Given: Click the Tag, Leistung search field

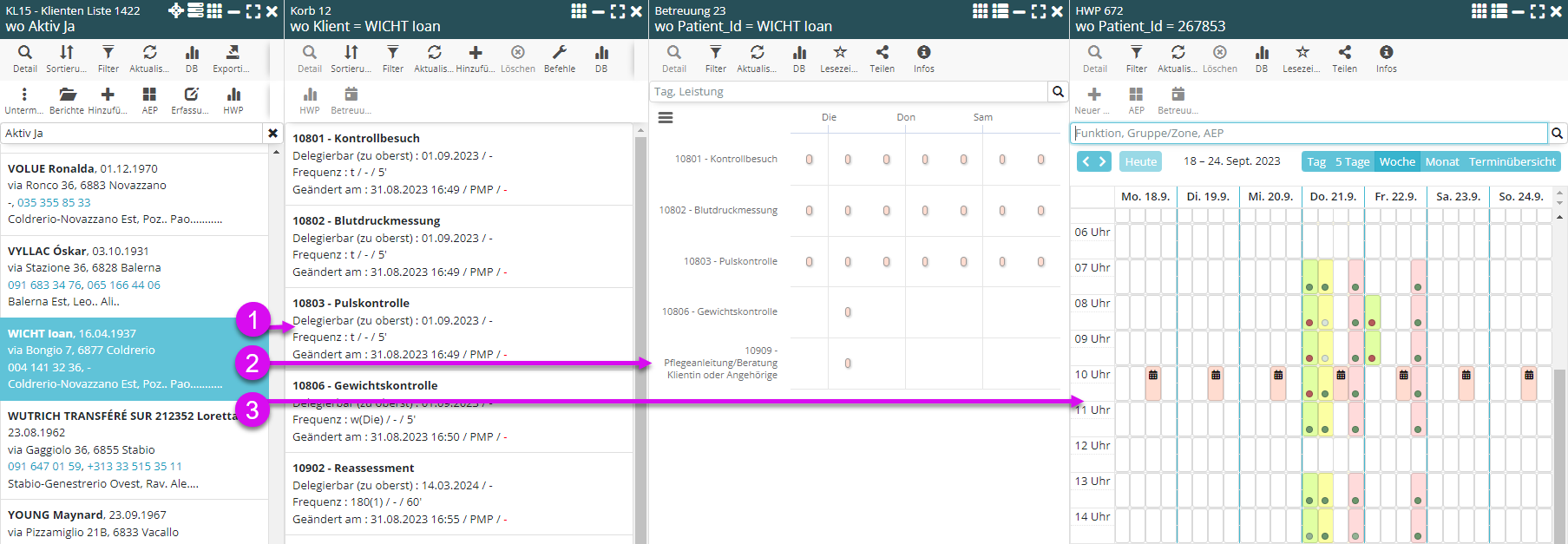Looking at the screenshot, I should 849,91.
